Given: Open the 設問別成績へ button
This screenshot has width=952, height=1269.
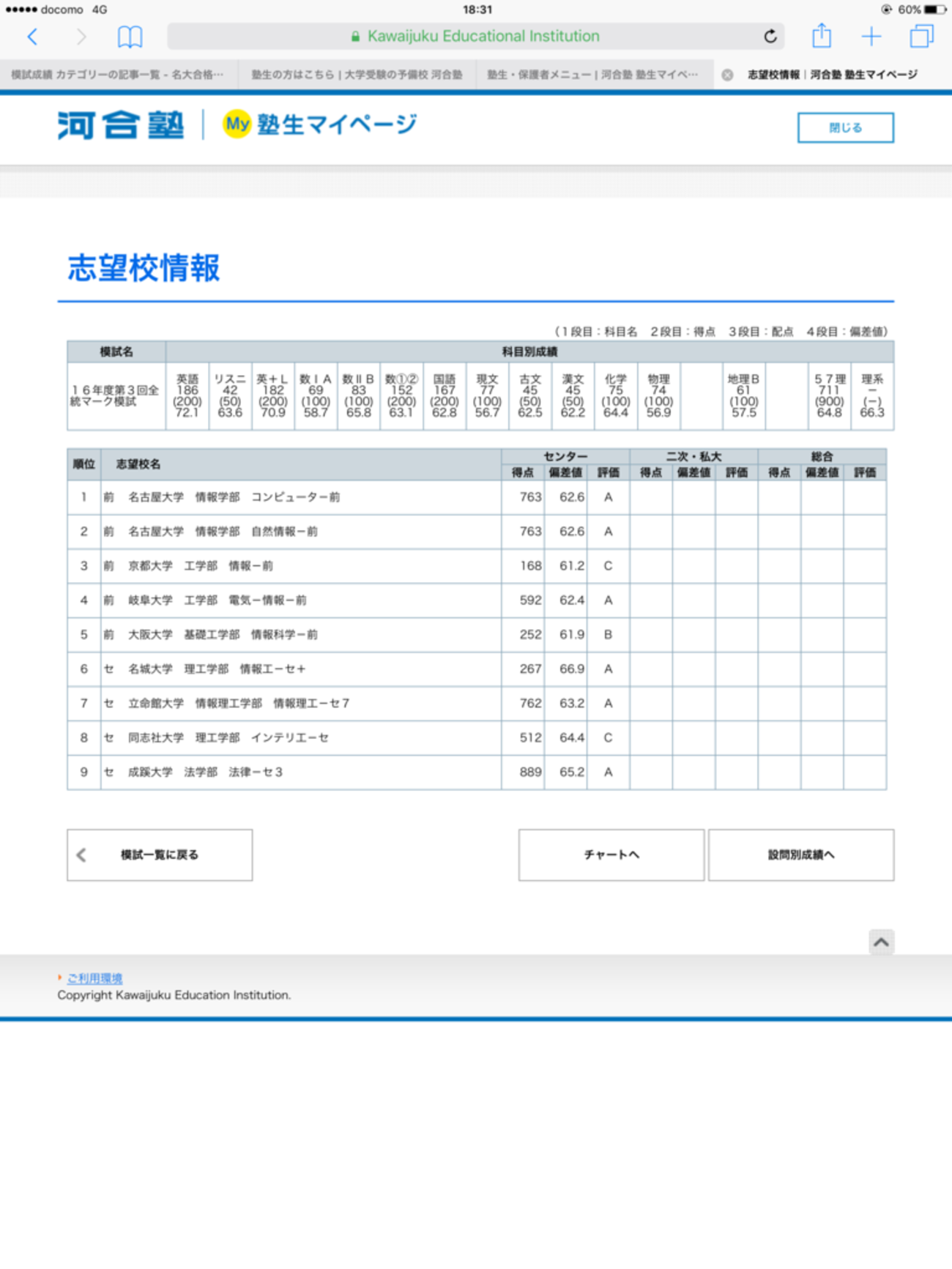Looking at the screenshot, I should (x=800, y=855).
